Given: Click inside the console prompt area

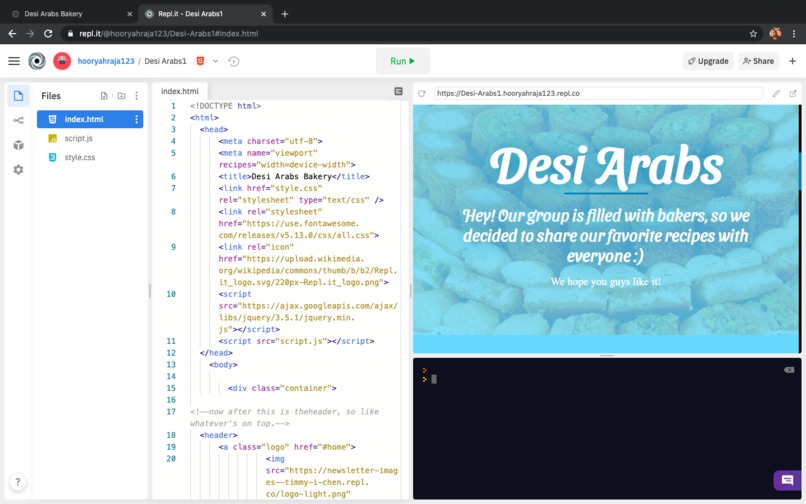Looking at the screenshot, I should click(607, 429).
